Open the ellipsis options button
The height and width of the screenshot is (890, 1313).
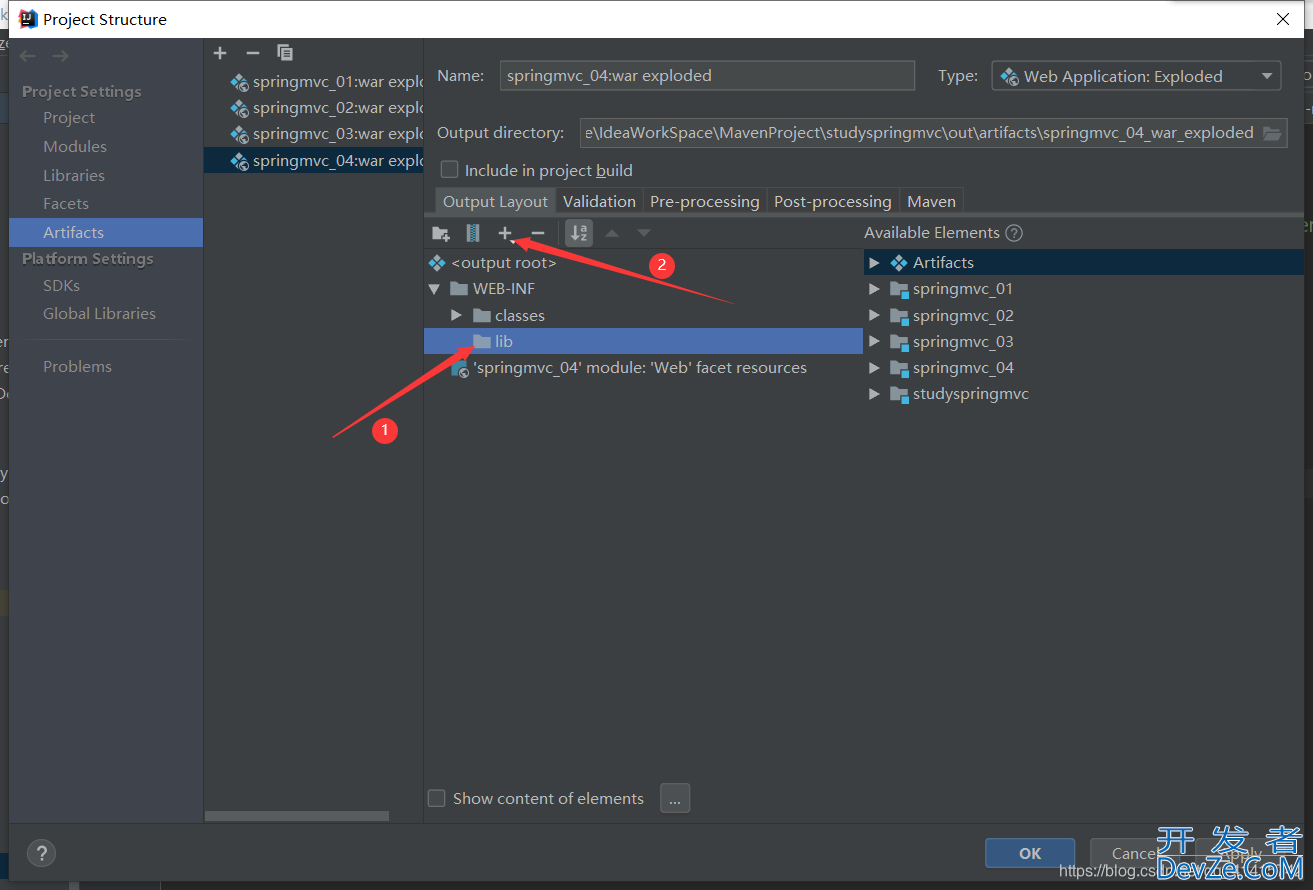(x=675, y=798)
